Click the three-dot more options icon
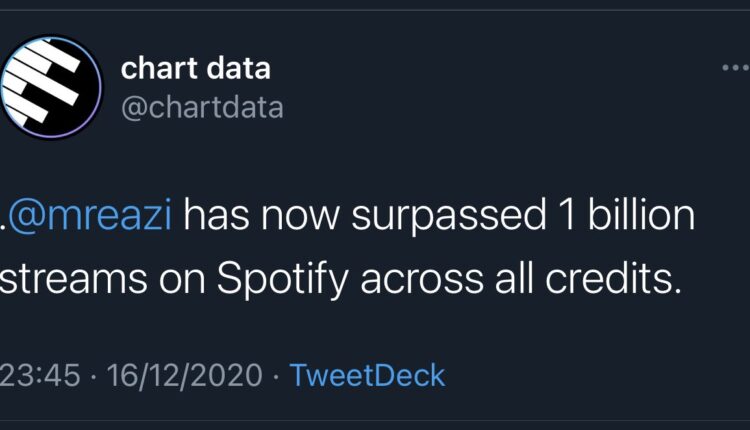Viewport: 750px width, 430px height. click(x=734, y=68)
